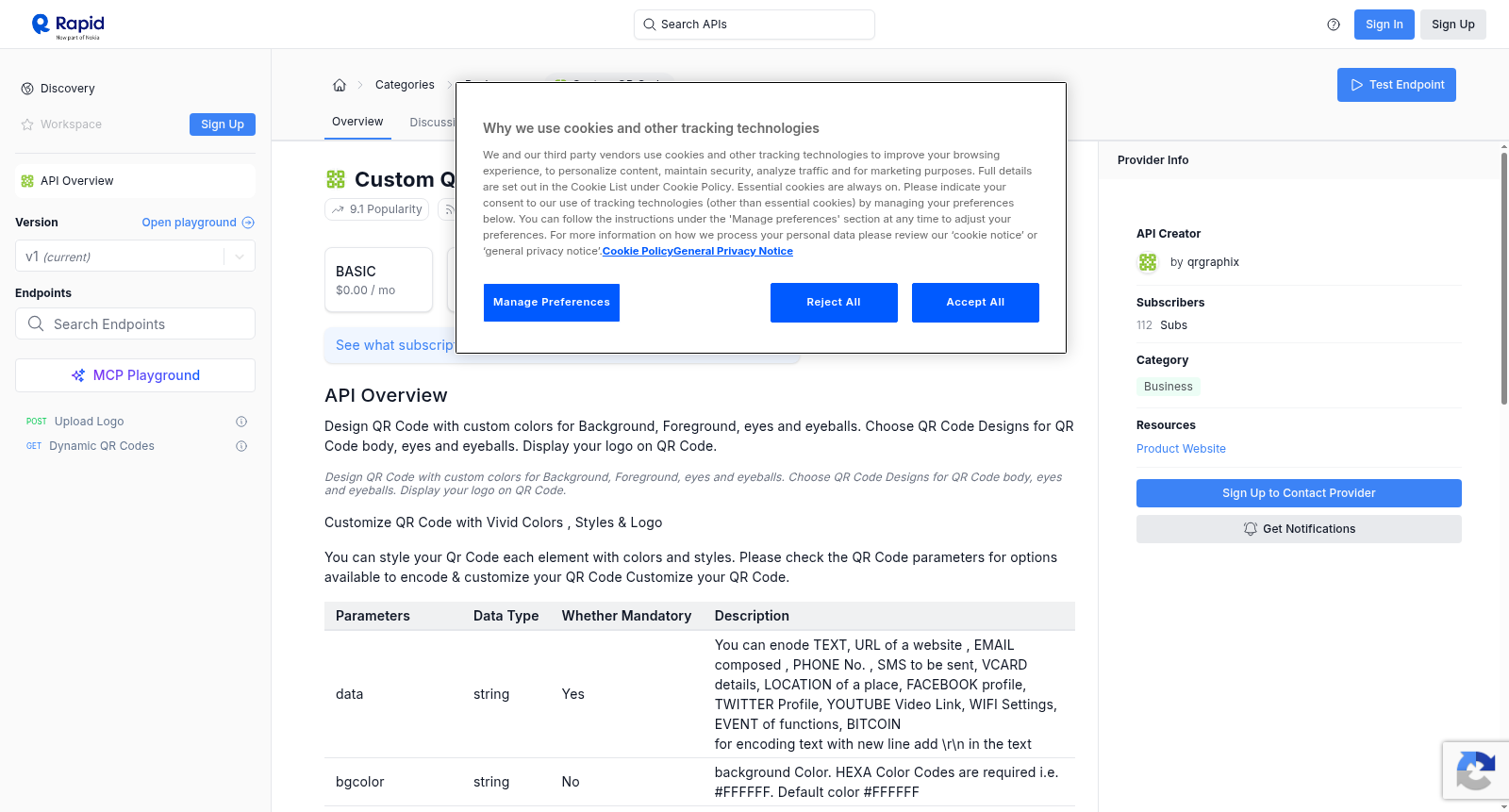The width and height of the screenshot is (1509, 812).
Task: Click the Workspace star icon
Action: coord(27,124)
